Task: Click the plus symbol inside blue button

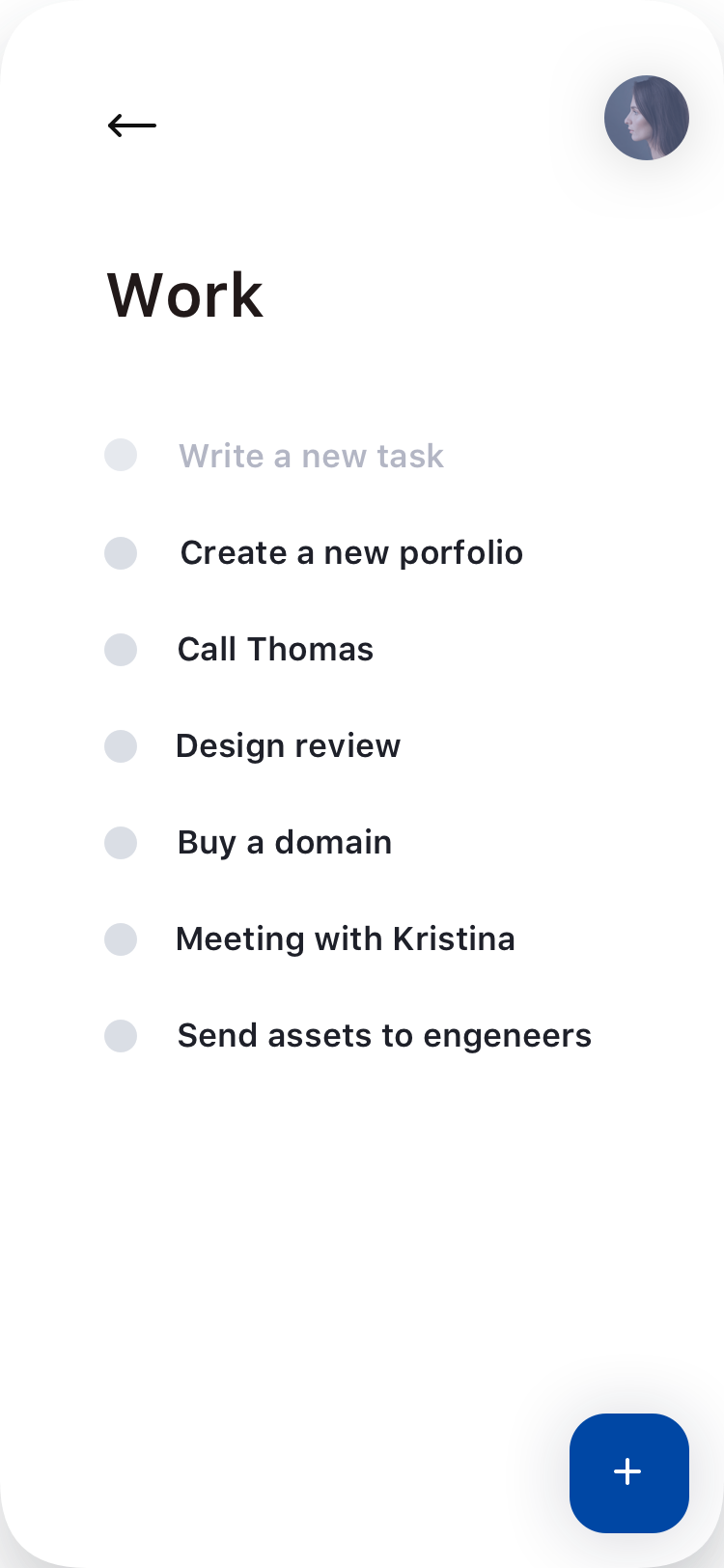Action: 628,1471
